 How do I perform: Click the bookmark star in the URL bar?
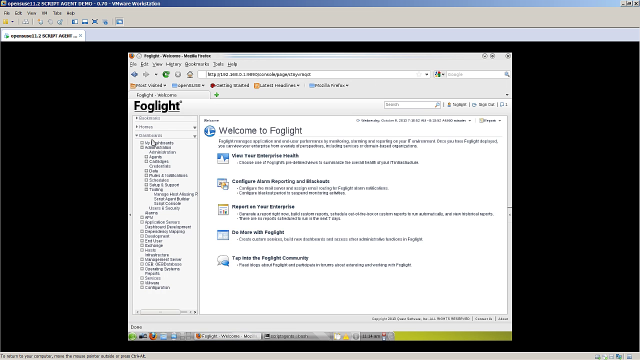click(x=419, y=74)
